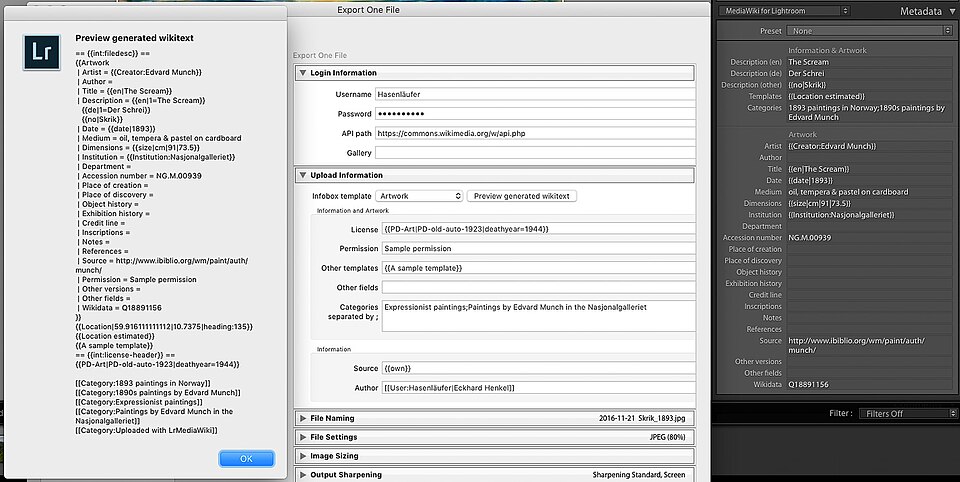Image resolution: width=960 pixels, height=482 pixels.
Task: Click Wikidata field Q18891156 in Metadata
Action: [870, 385]
